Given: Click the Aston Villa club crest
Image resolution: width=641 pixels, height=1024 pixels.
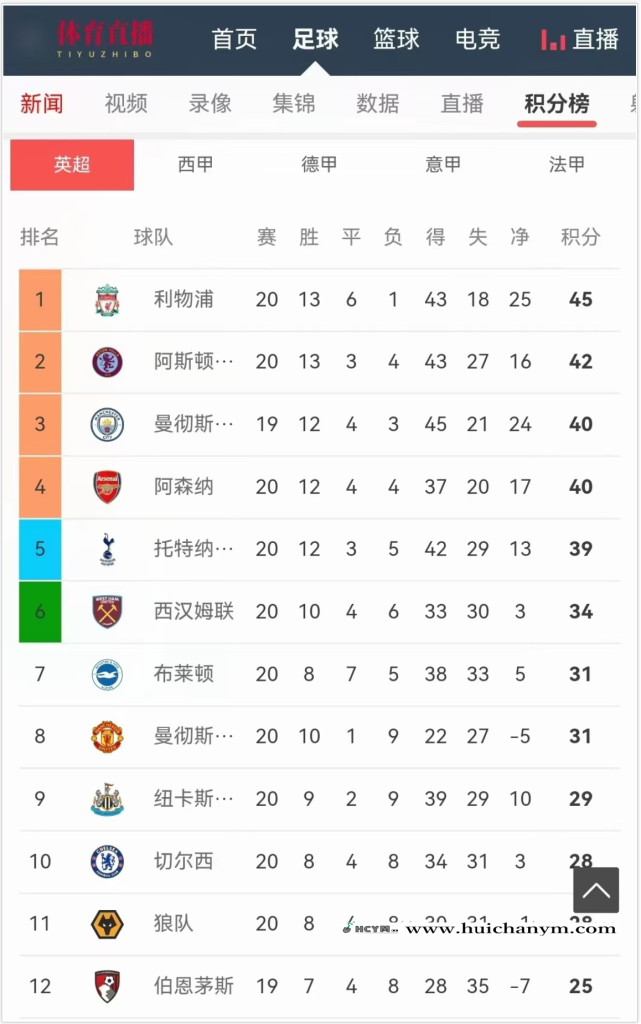Looking at the screenshot, I should (107, 362).
